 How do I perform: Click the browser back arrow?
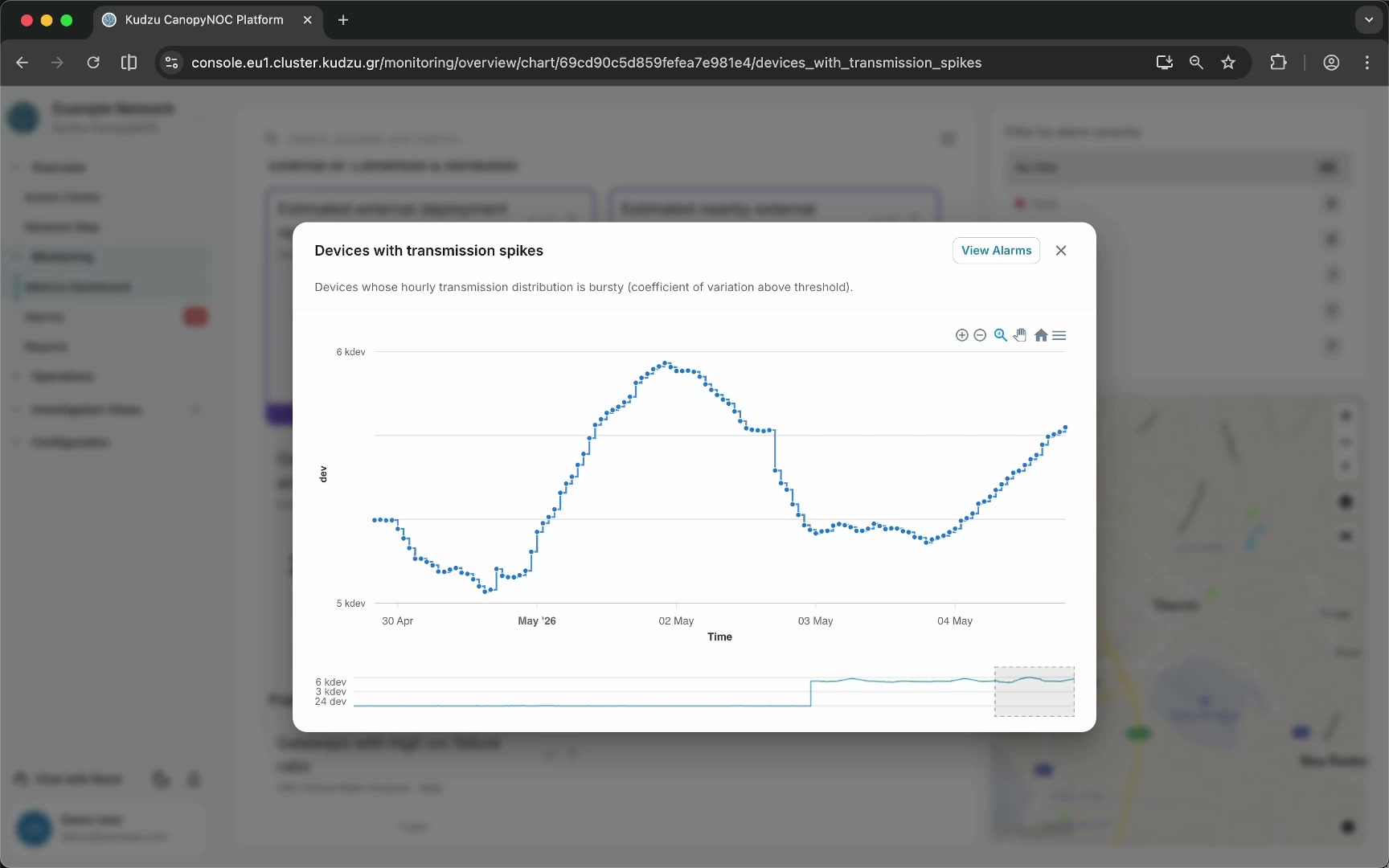(x=23, y=63)
